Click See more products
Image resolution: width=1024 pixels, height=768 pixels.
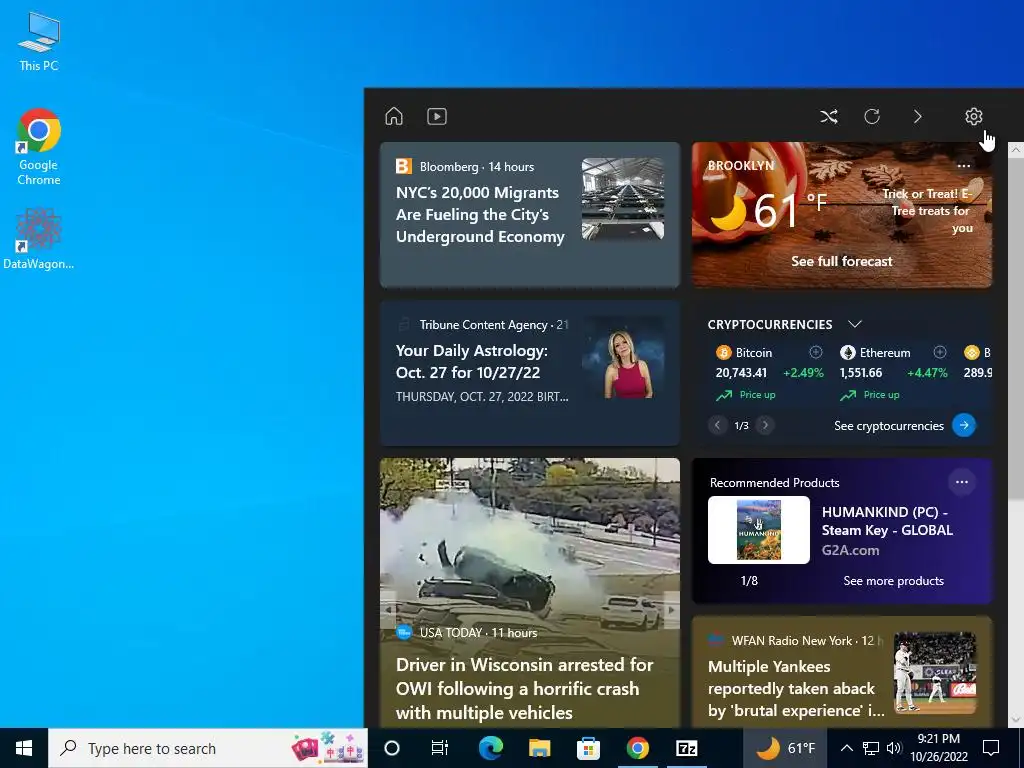click(x=893, y=581)
